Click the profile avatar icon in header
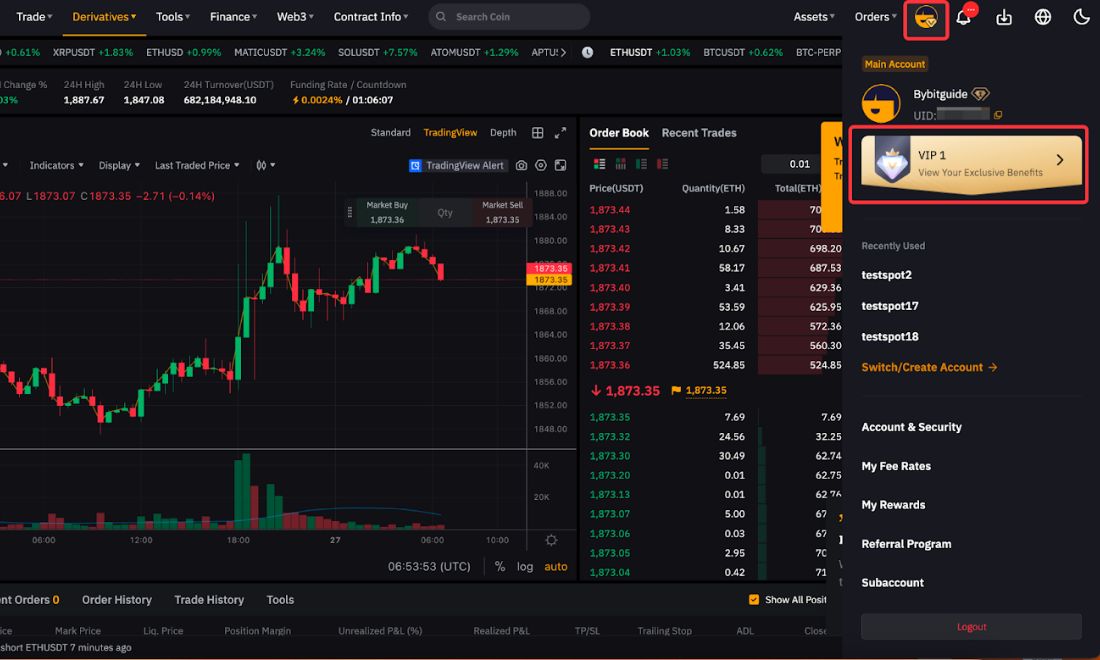The image size is (1100, 660). point(926,18)
